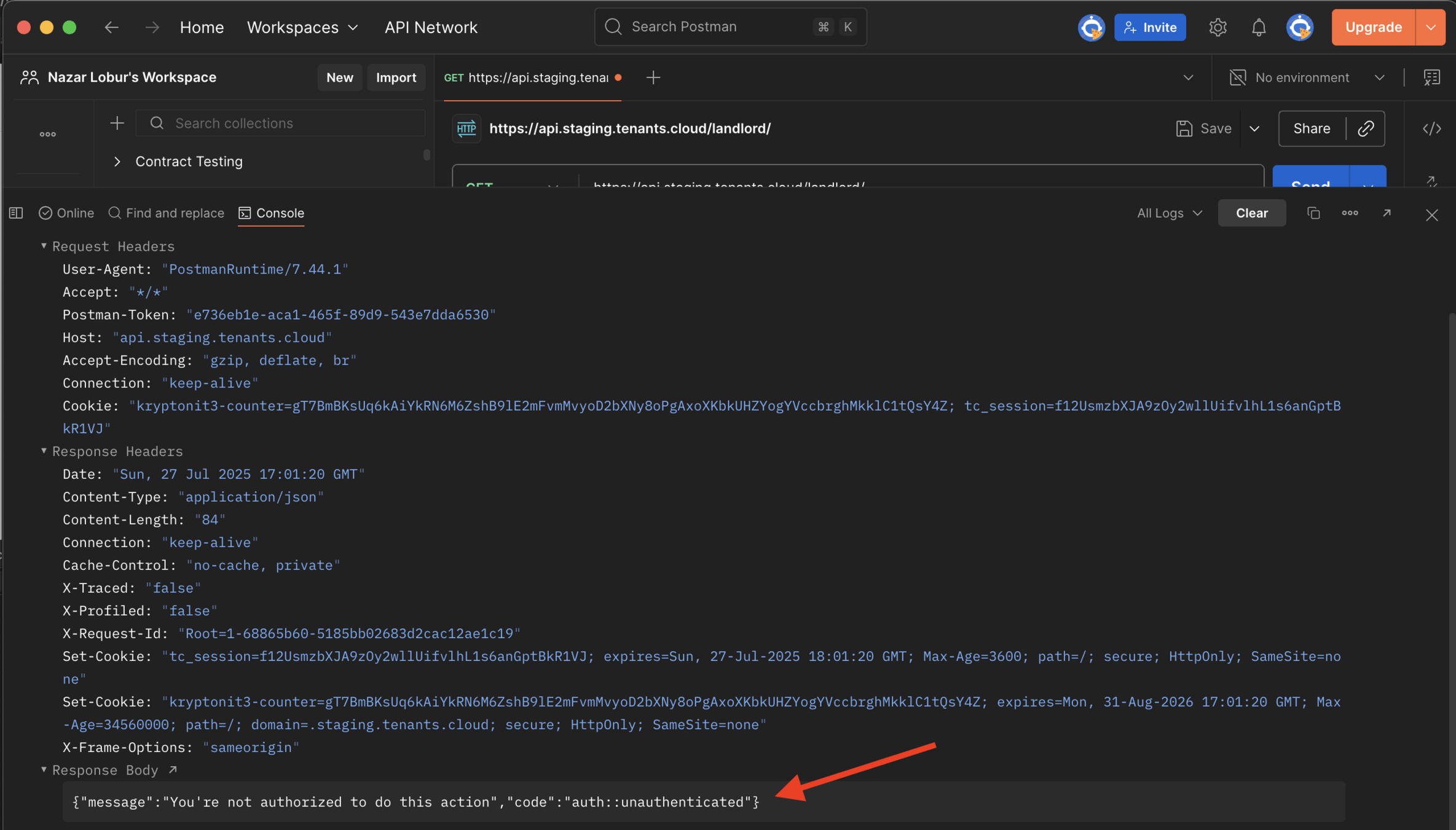Viewport: 1456px width, 830px height.
Task: Collapse the Request Headers section
Action: click(44, 246)
